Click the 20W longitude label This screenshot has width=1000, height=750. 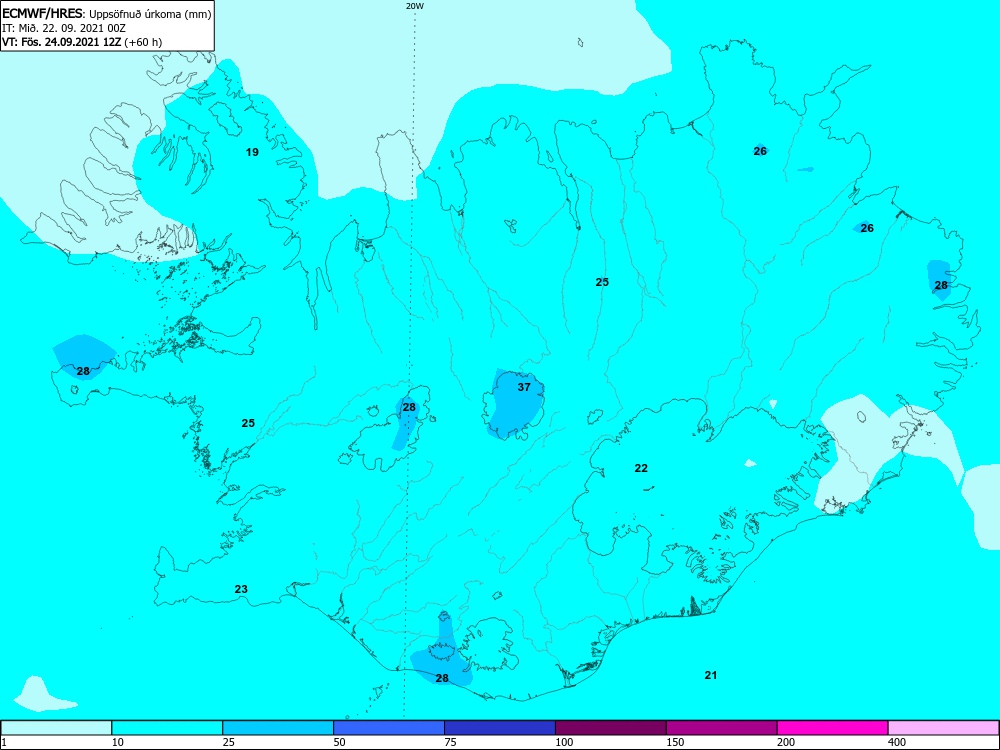point(415,6)
